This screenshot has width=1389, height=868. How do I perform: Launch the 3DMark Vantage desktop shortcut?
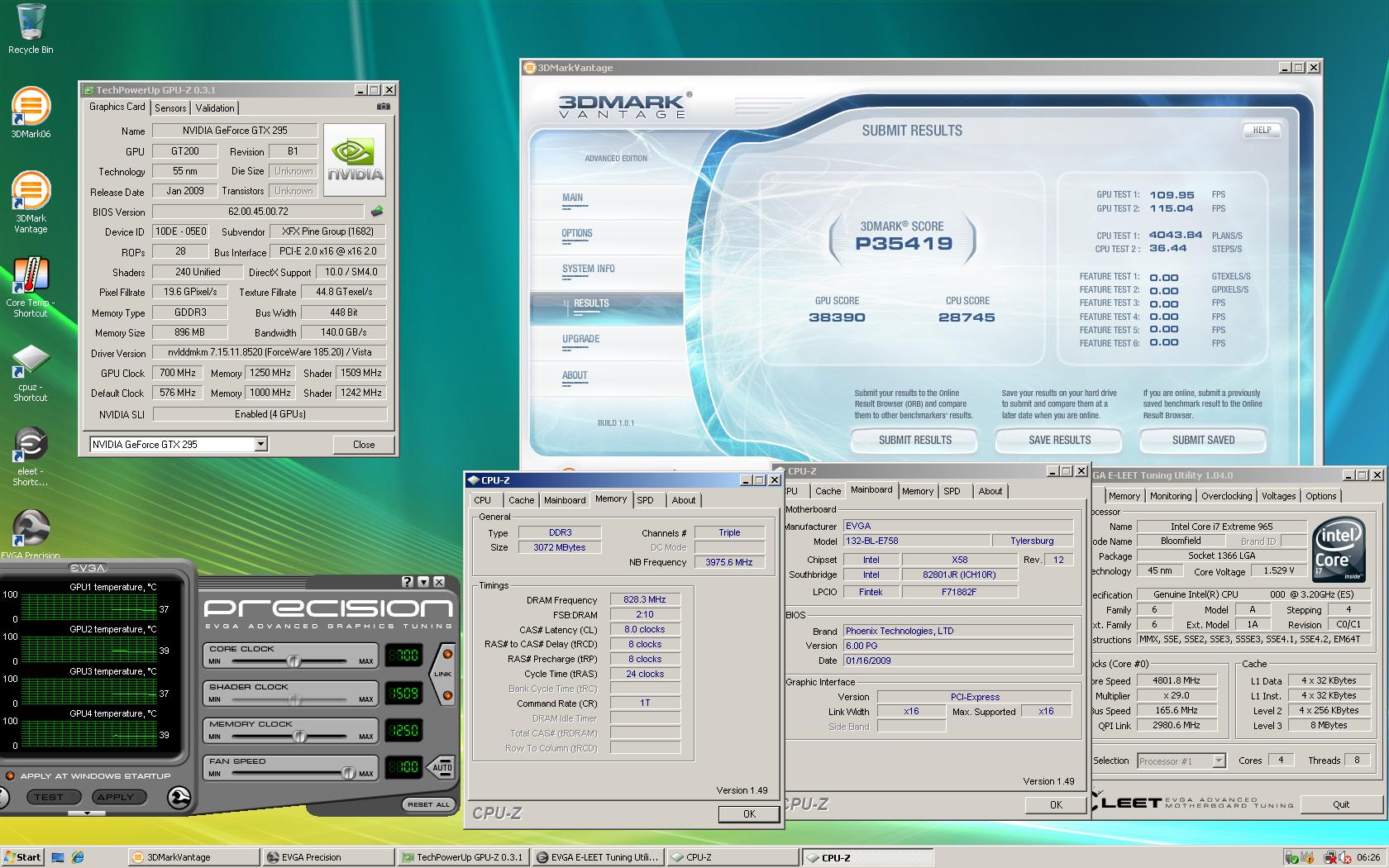point(31,202)
